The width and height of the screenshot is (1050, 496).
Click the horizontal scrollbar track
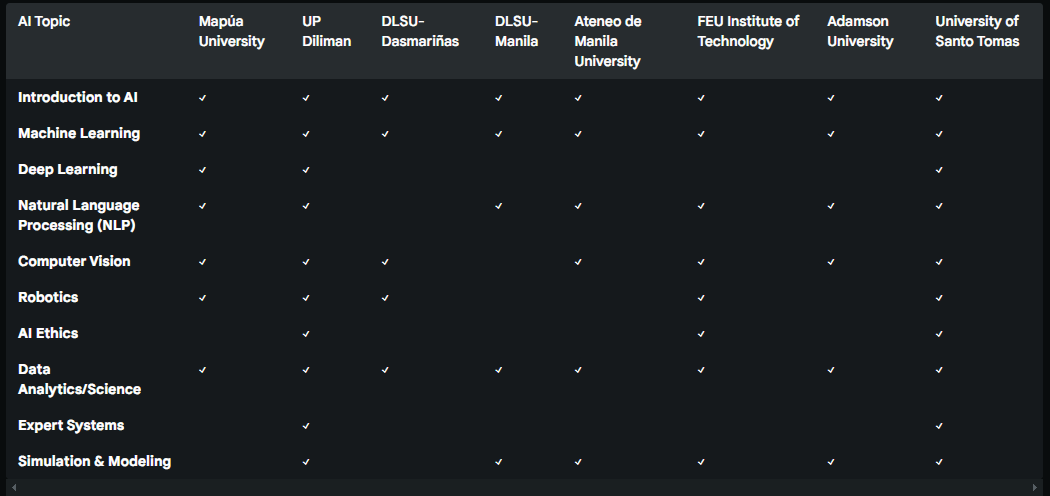pos(524,487)
